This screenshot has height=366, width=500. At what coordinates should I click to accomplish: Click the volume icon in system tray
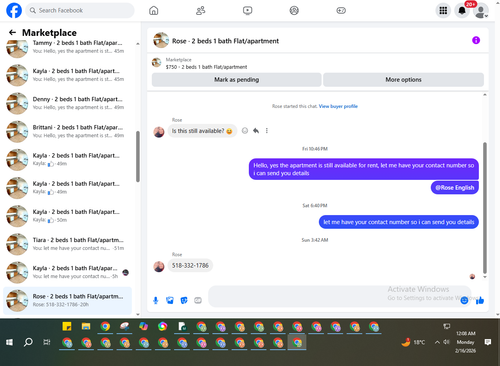click(x=447, y=342)
